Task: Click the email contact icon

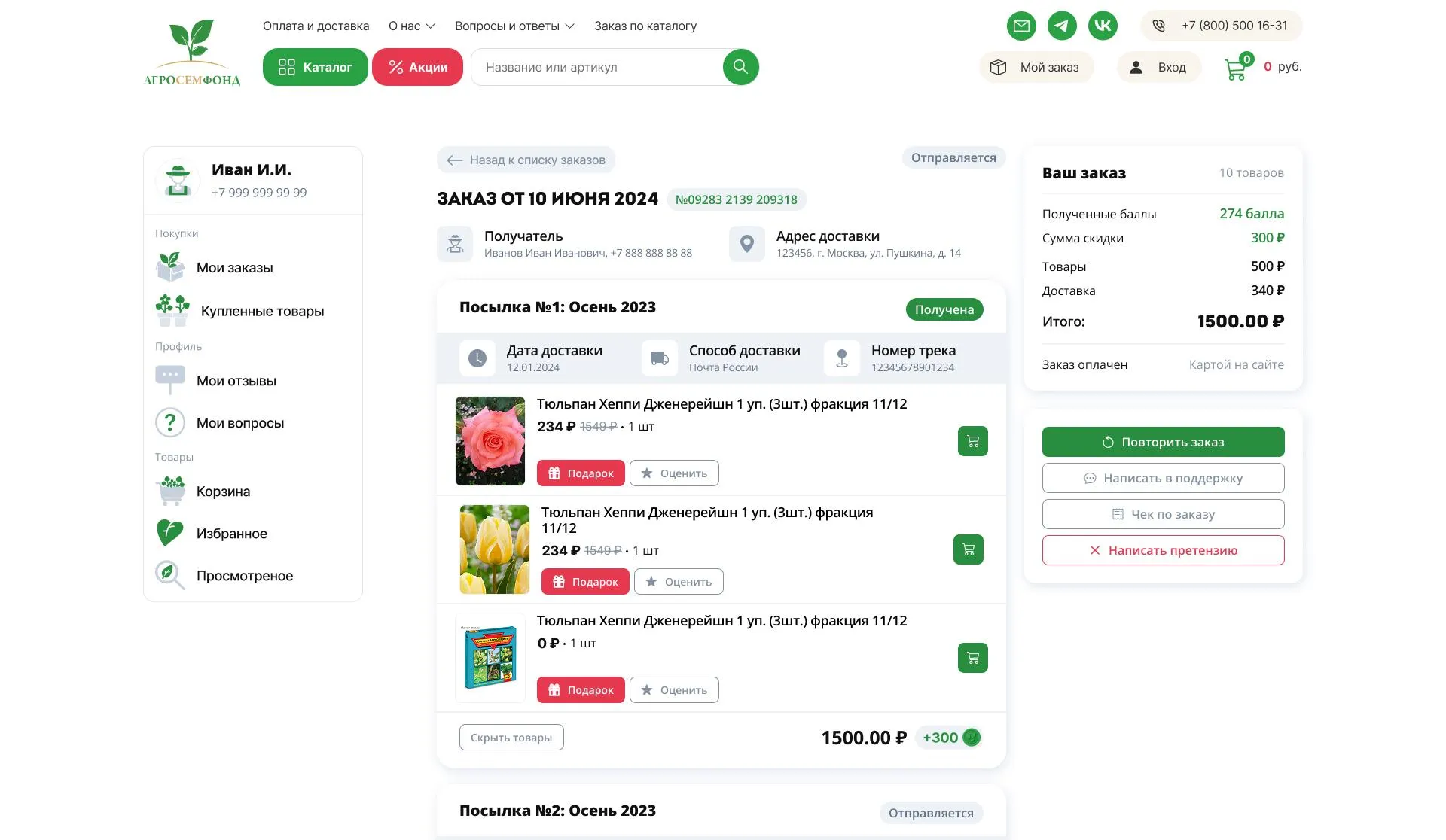Action: pyautogui.click(x=1021, y=26)
